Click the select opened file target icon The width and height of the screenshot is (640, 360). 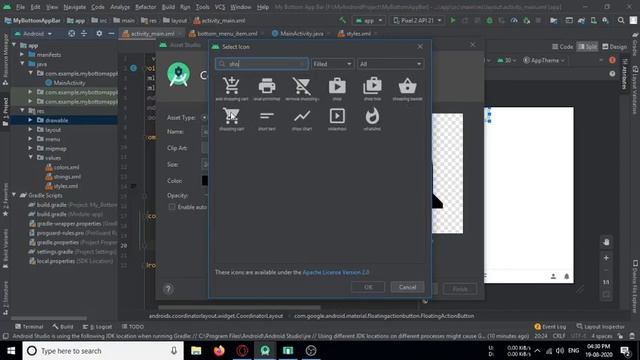coord(71,33)
